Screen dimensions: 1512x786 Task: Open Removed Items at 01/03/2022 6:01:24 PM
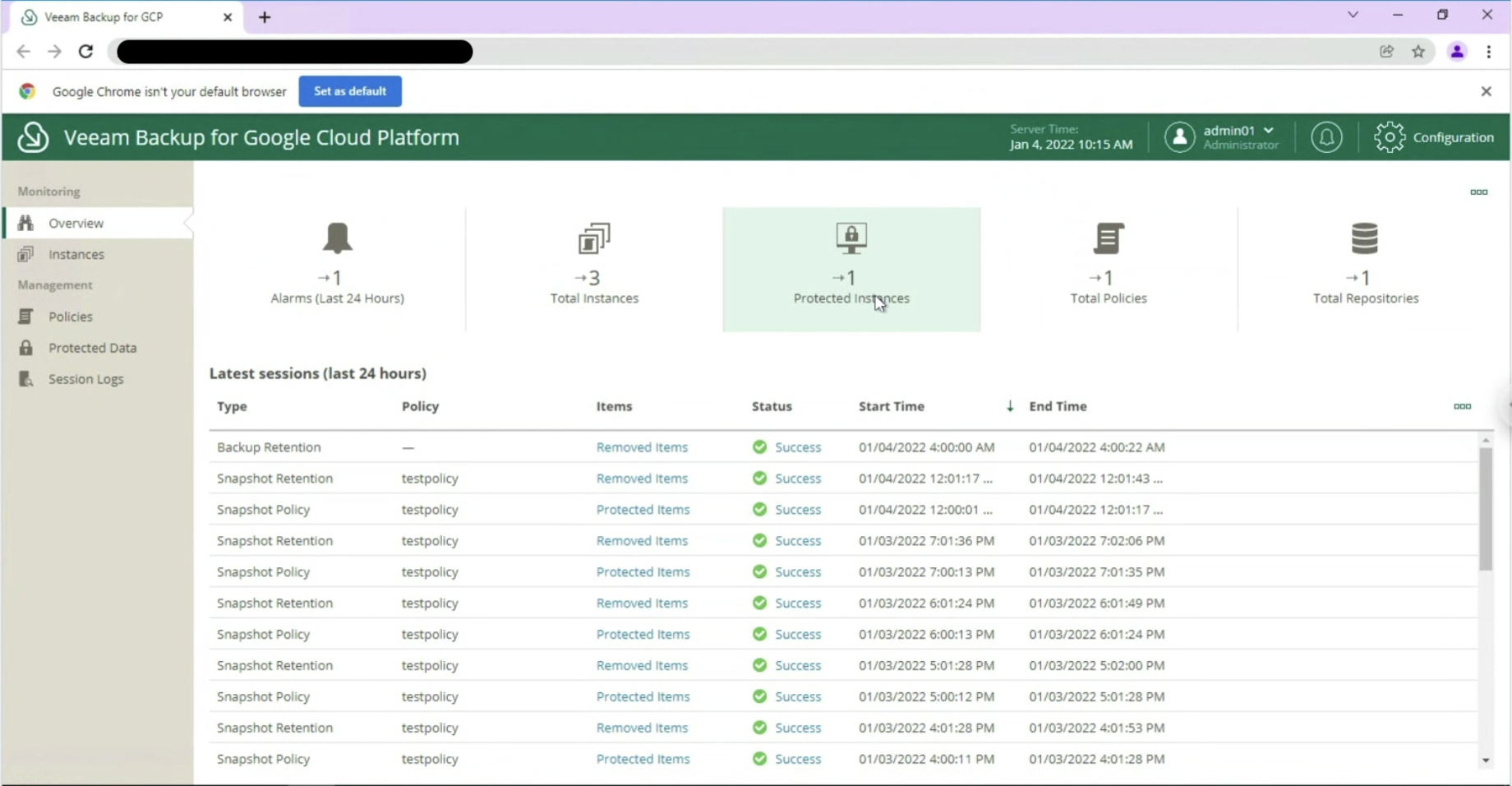coord(642,603)
